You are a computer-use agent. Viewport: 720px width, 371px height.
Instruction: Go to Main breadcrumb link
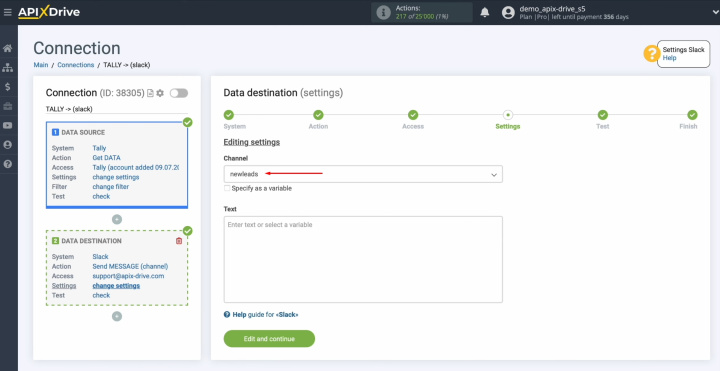click(x=41, y=65)
